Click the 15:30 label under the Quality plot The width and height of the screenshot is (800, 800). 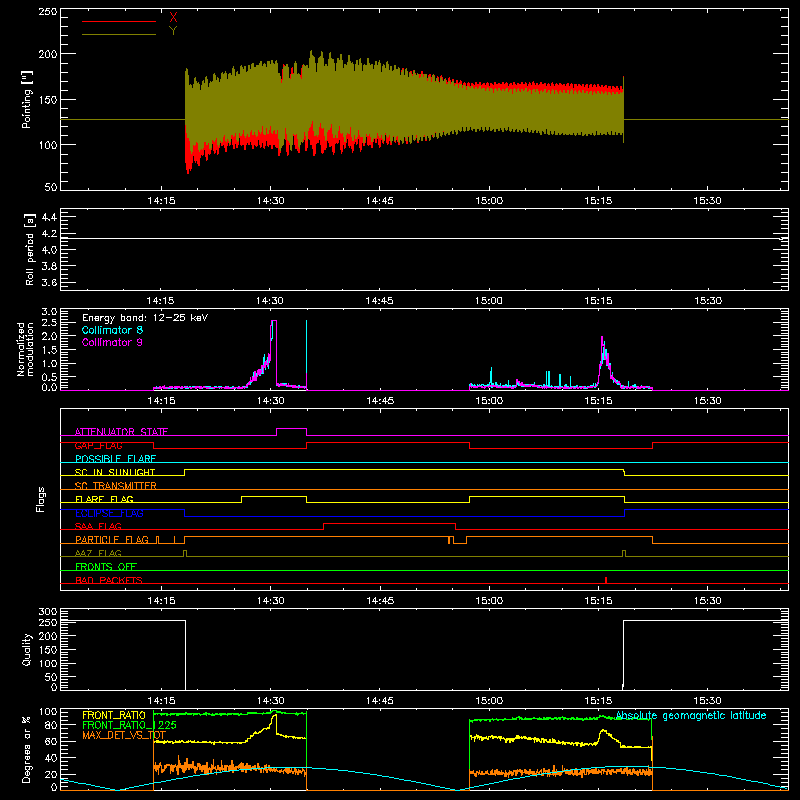pyautogui.click(x=707, y=701)
